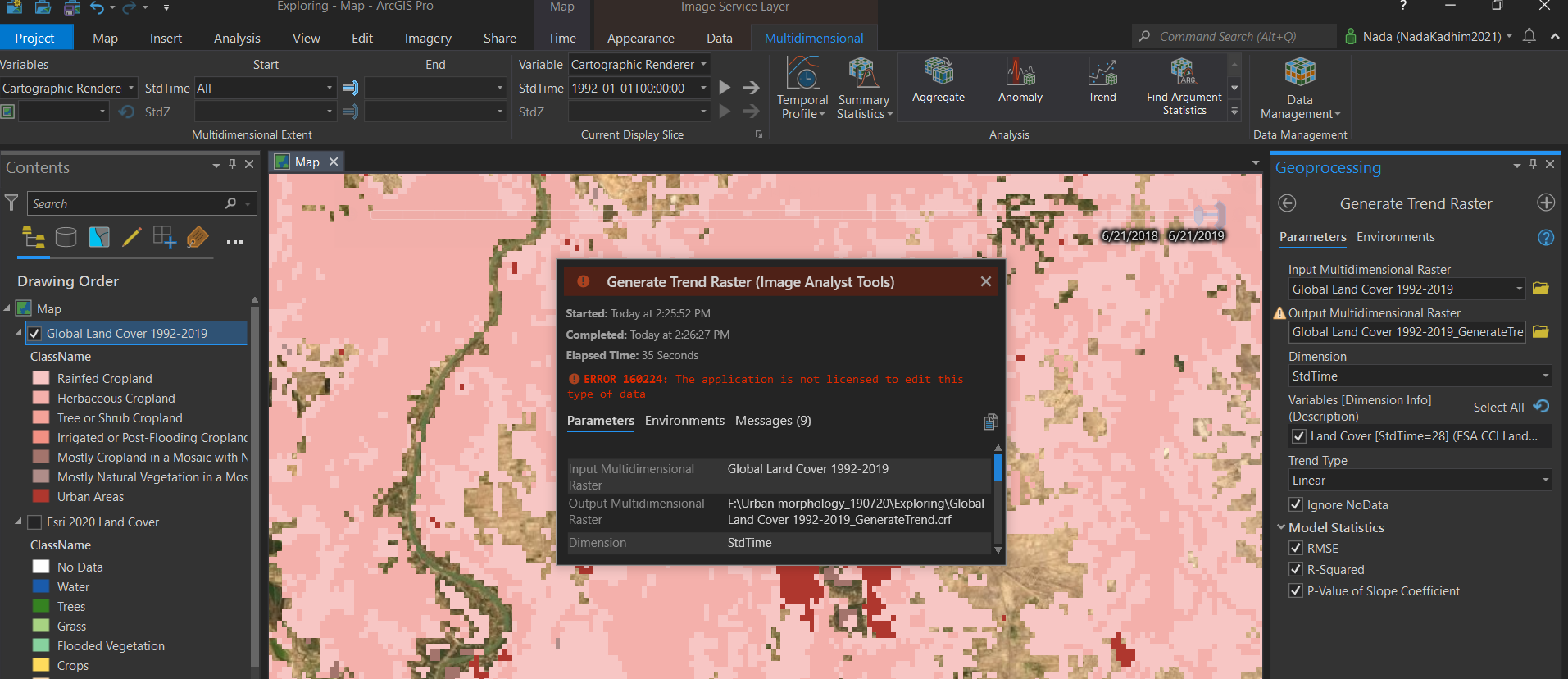Uncheck the R-Squared model statistic
This screenshot has height=679, width=1568.
(x=1296, y=569)
